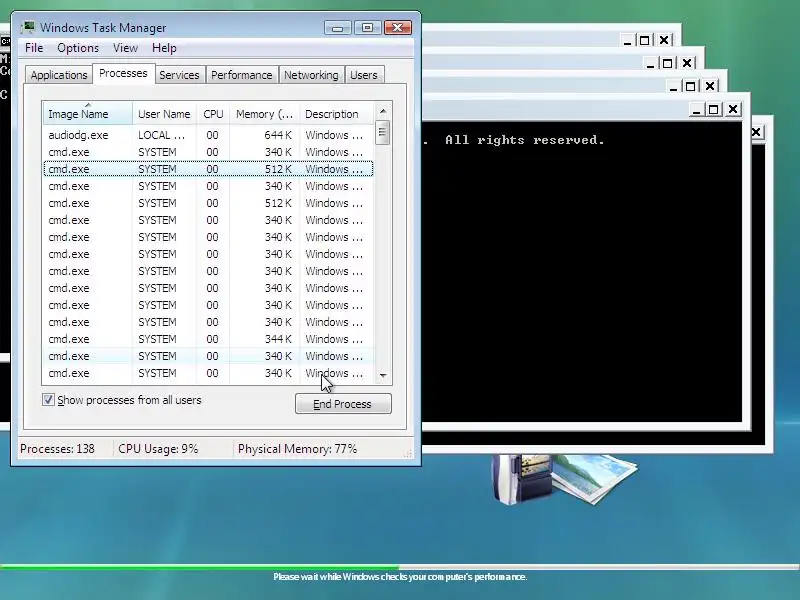This screenshot has width=800, height=600.
Task: Select the cmd.exe row using 344 K
Action: (x=208, y=339)
